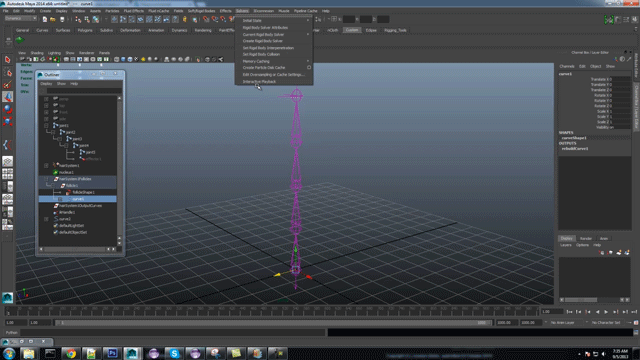The image size is (640, 360).
Task: Click the Windows Start button
Action: pyautogui.click(x=9, y=353)
